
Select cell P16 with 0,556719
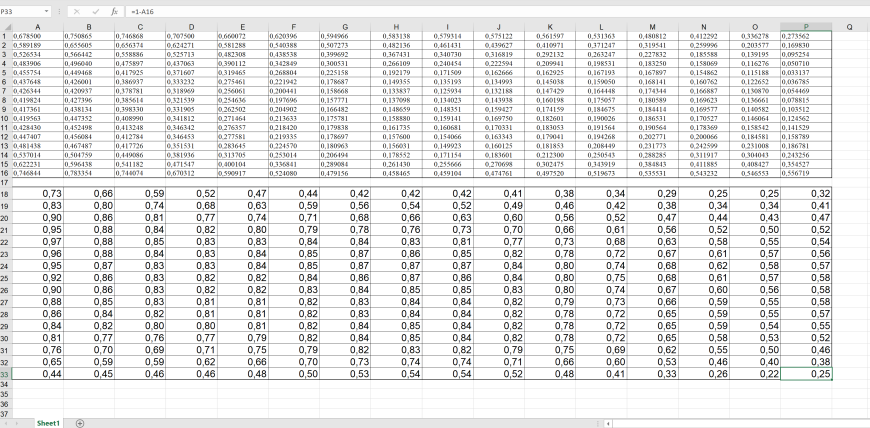tap(806, 174)
